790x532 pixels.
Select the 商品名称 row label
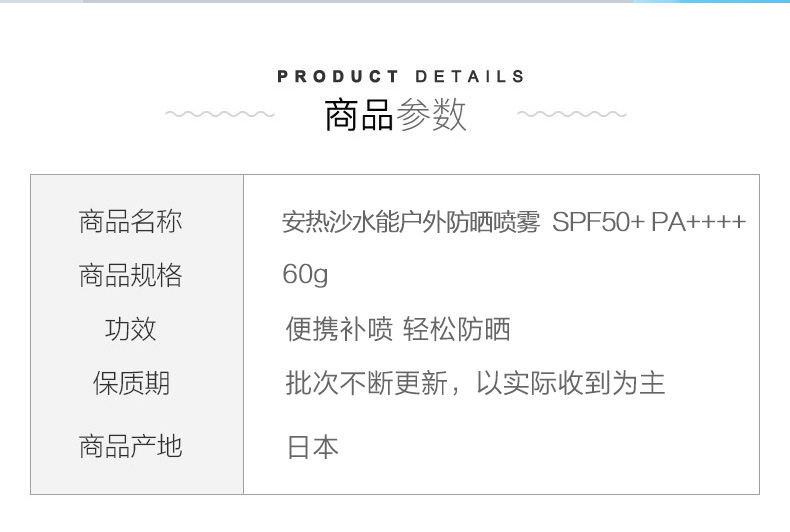pyautogui.click(x=130, y=221)
